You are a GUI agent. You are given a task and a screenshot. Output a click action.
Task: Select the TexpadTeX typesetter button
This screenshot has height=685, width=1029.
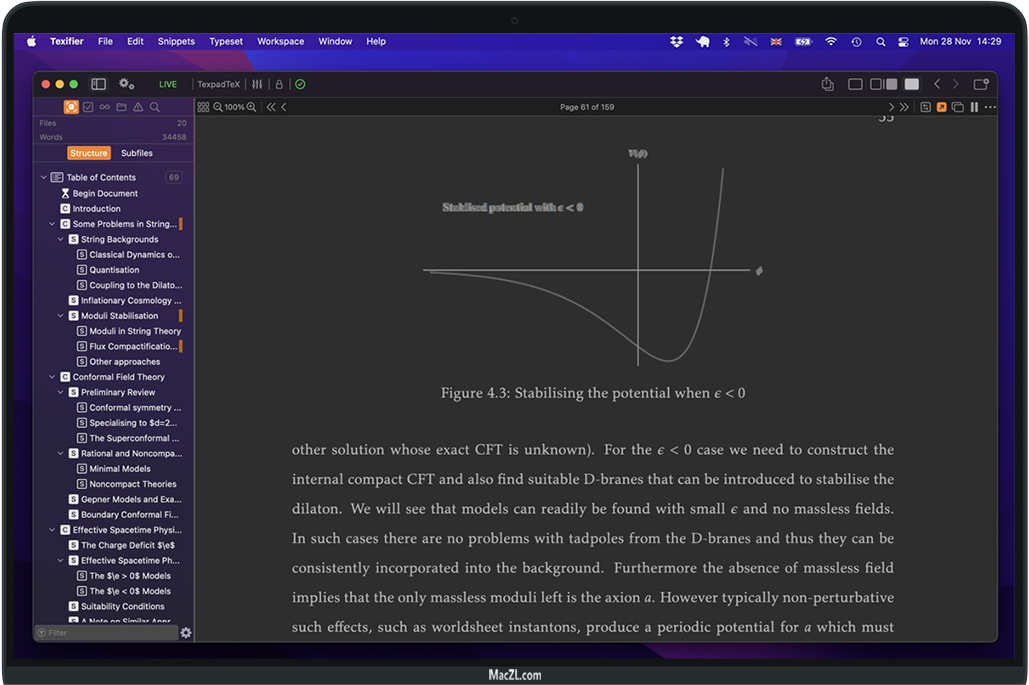[218, 85]
